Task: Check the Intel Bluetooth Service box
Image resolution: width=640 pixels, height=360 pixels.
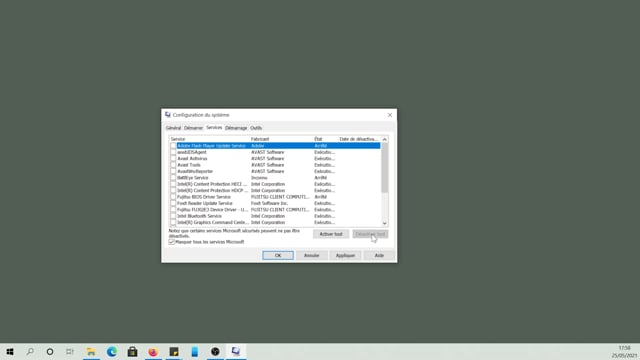Action: coord(173,216)
